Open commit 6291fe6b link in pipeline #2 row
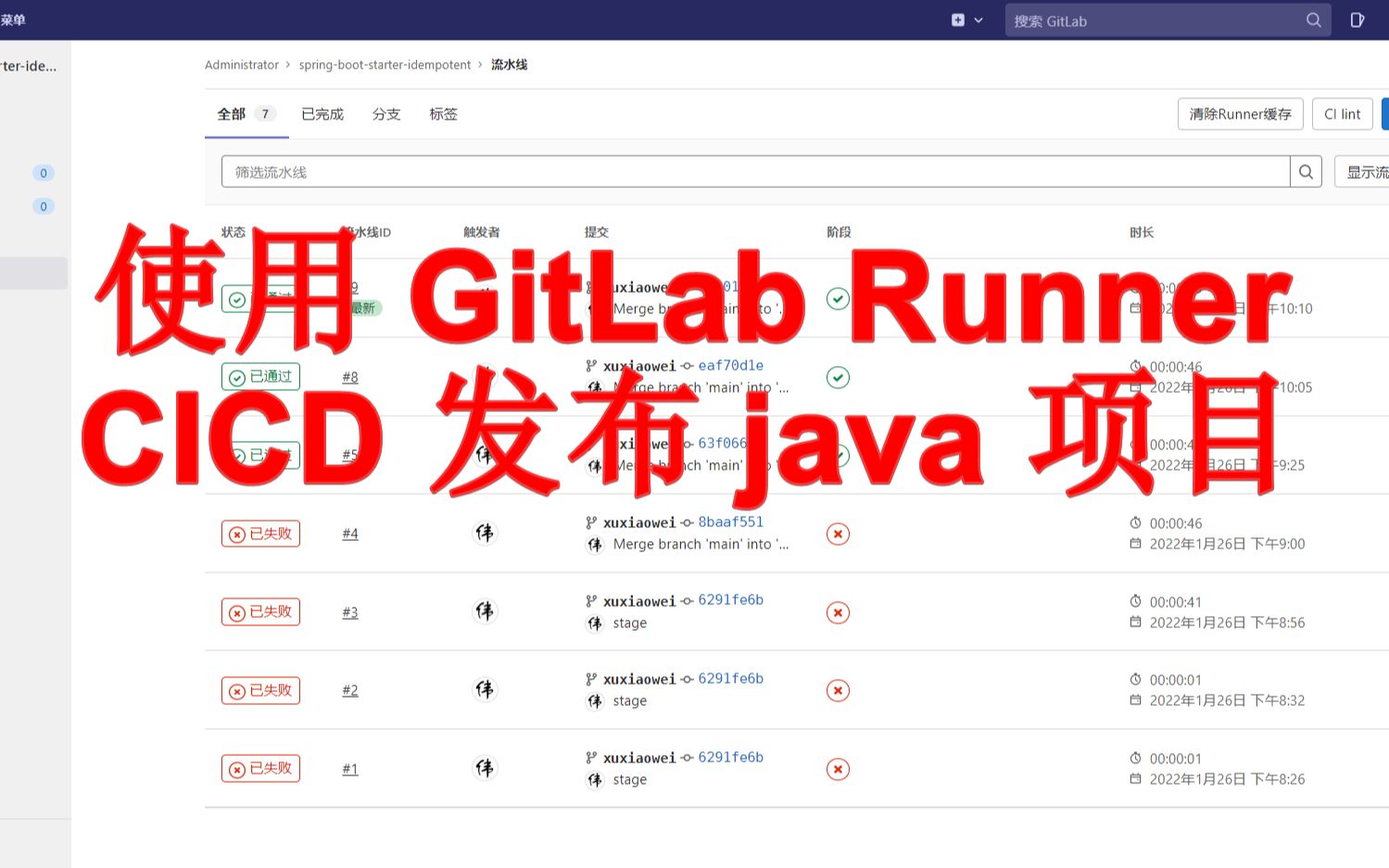Screen dimensions: 1389x868 pos(731,678)
